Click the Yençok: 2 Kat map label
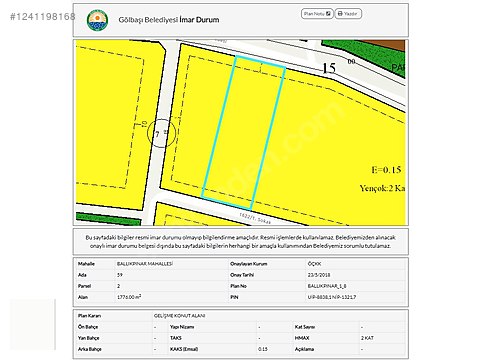Viewport: 480px width, 360px height. click(382, 188)
